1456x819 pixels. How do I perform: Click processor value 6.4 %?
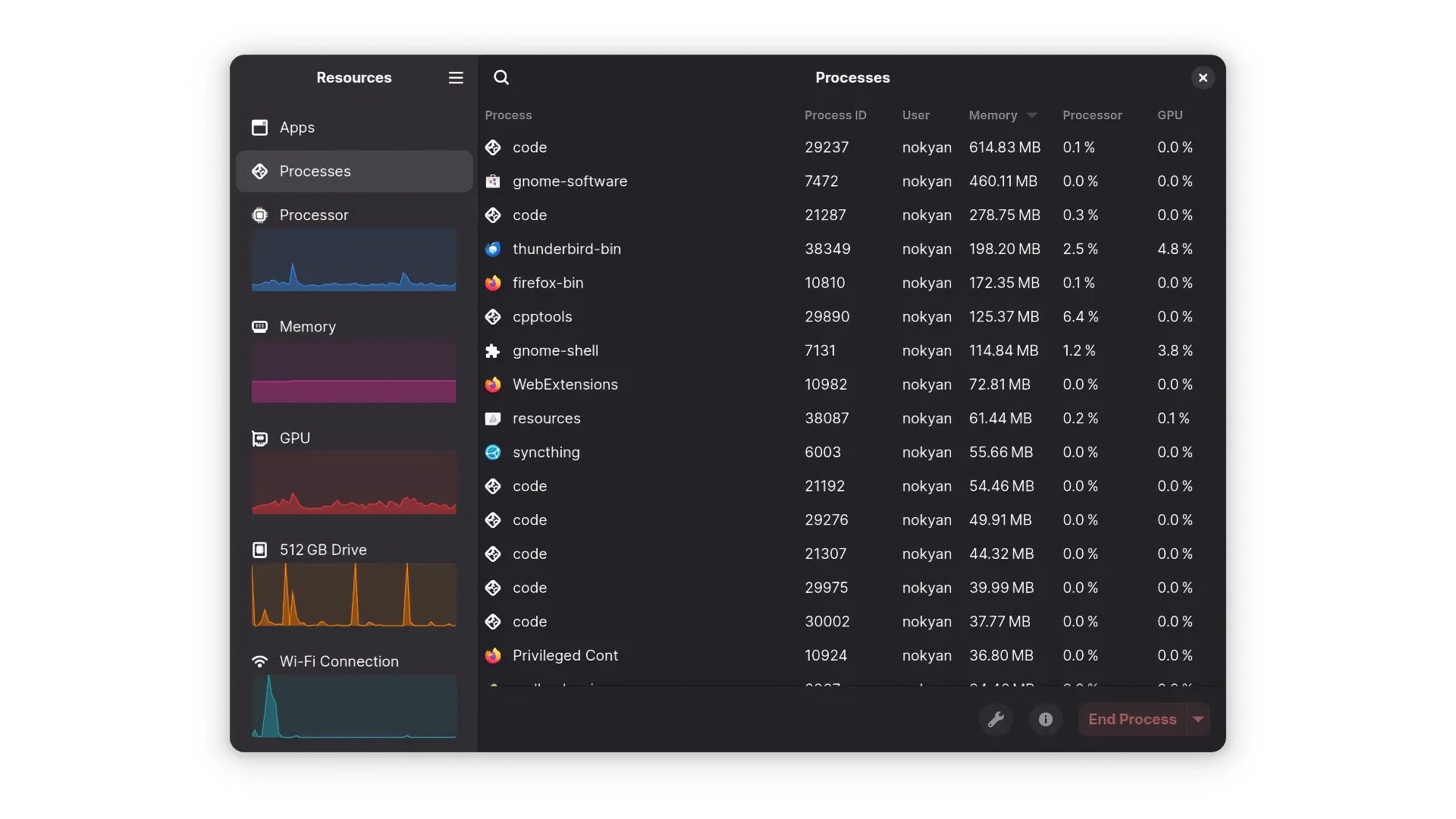click(x=1080, y=317)
